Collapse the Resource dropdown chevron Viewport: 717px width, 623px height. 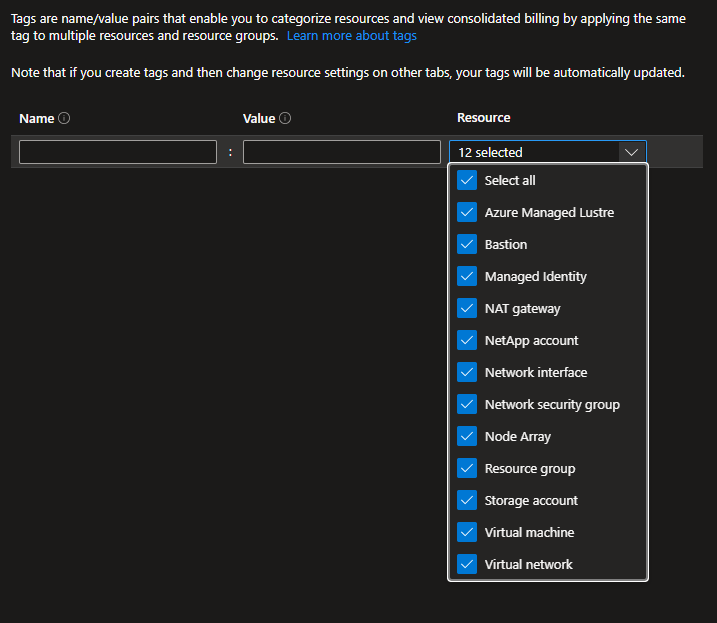631,152
